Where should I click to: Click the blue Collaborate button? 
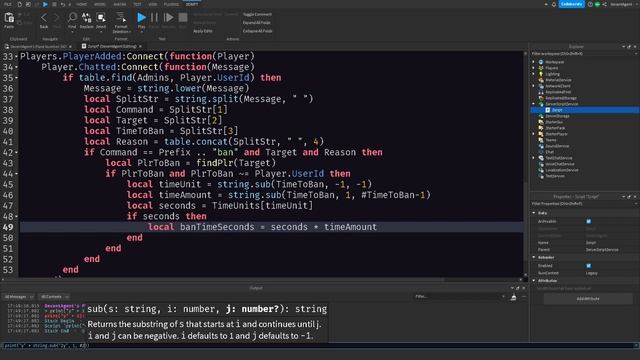point(571,4)
